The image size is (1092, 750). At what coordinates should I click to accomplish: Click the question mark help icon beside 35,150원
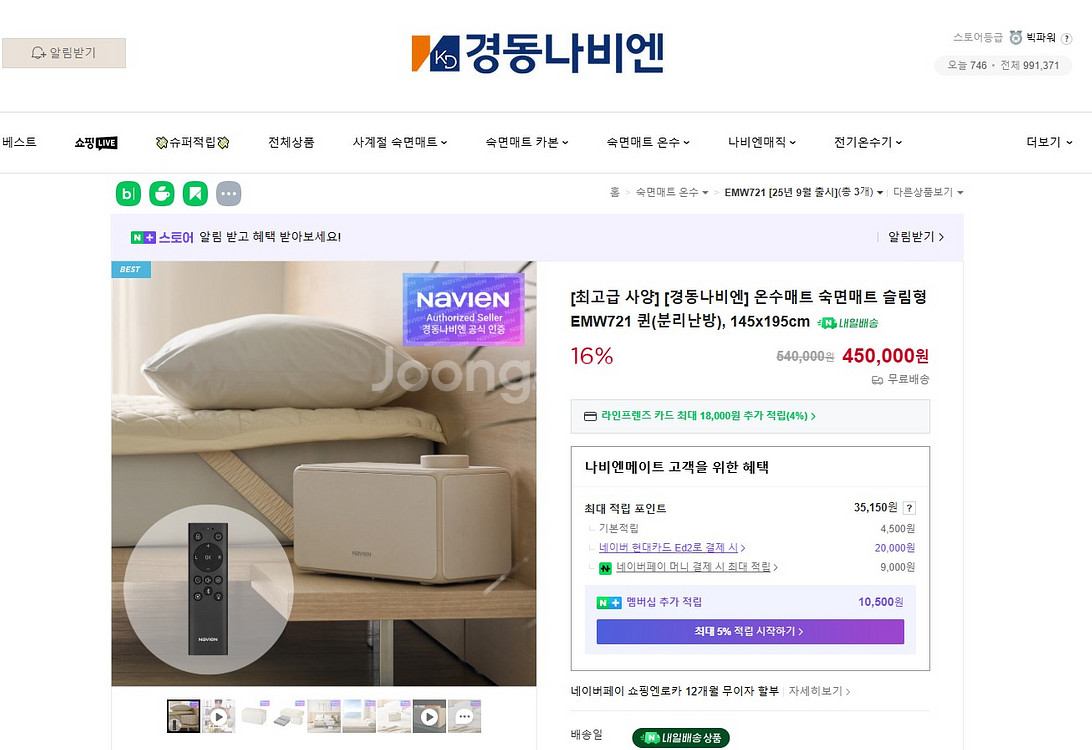pyautogui.click(x=909, y=508)
